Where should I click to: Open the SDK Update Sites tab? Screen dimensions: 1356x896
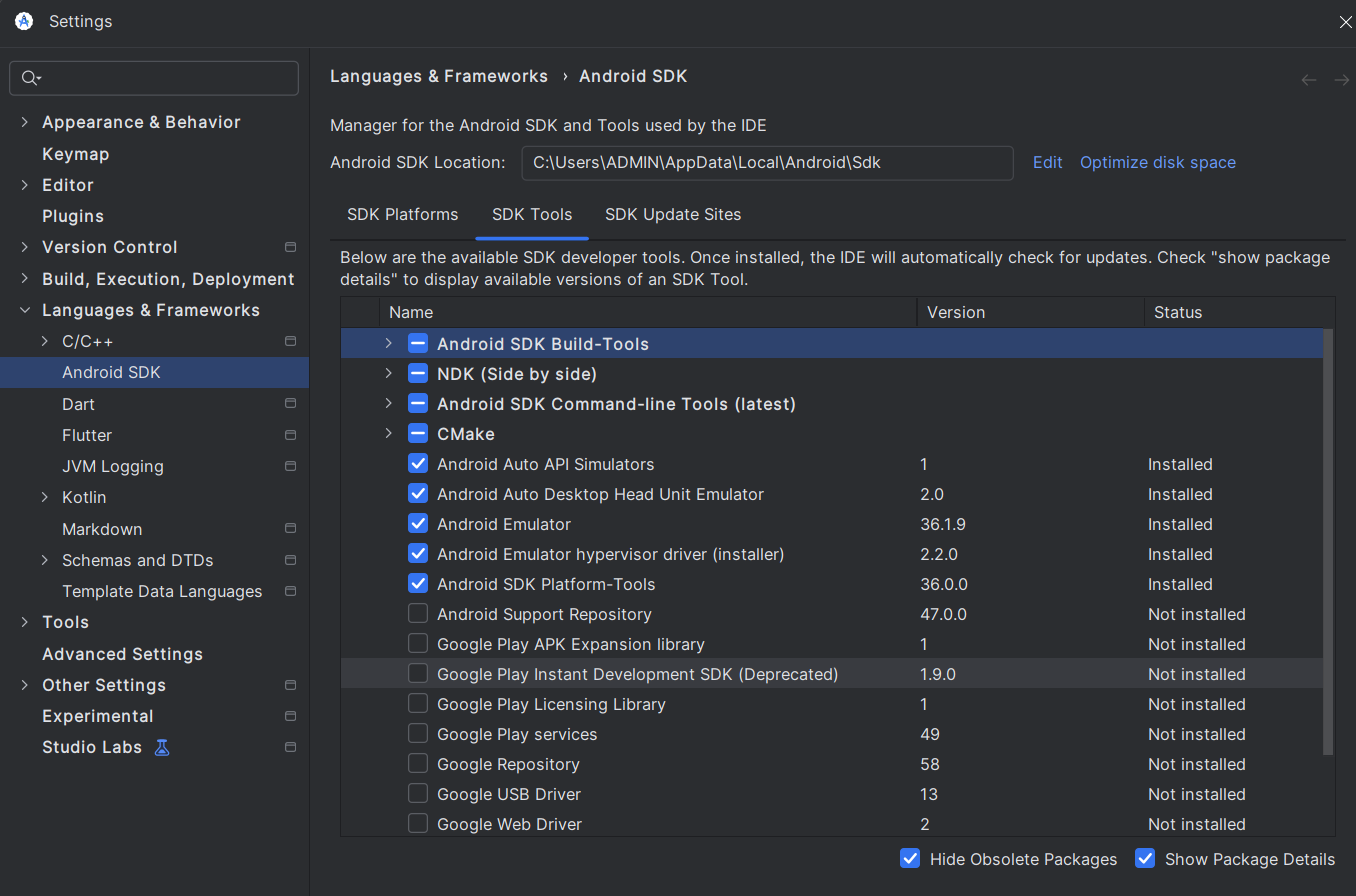(x=673, y=215)
